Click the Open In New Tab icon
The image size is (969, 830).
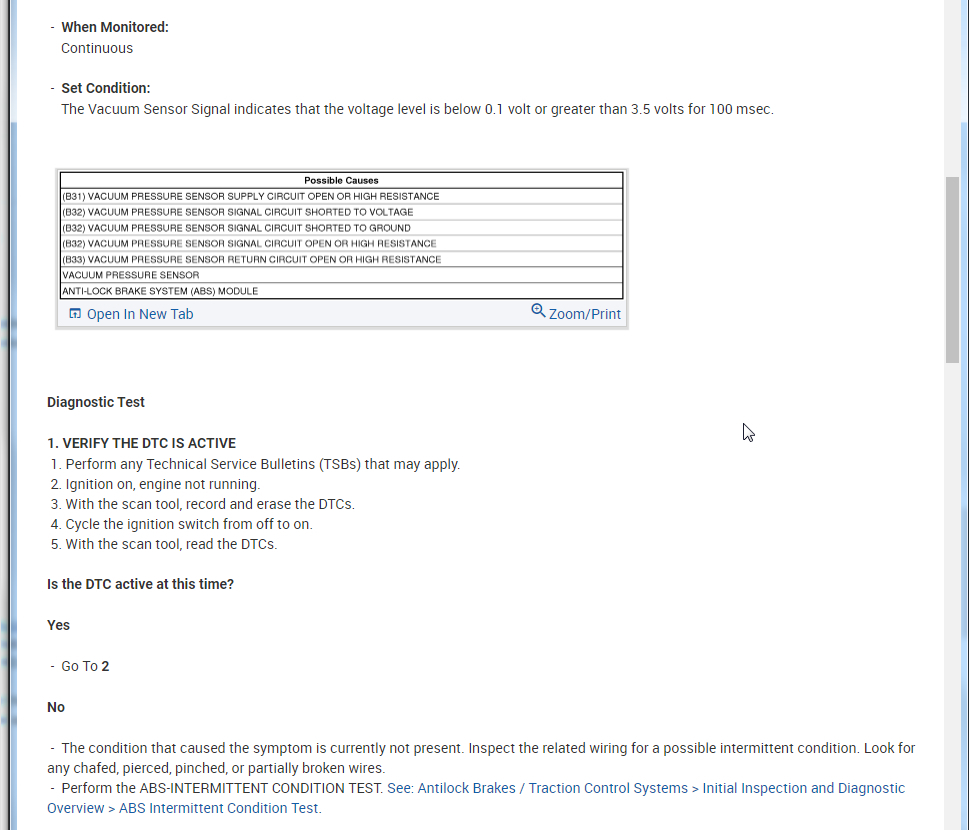[x=75, y=314]
